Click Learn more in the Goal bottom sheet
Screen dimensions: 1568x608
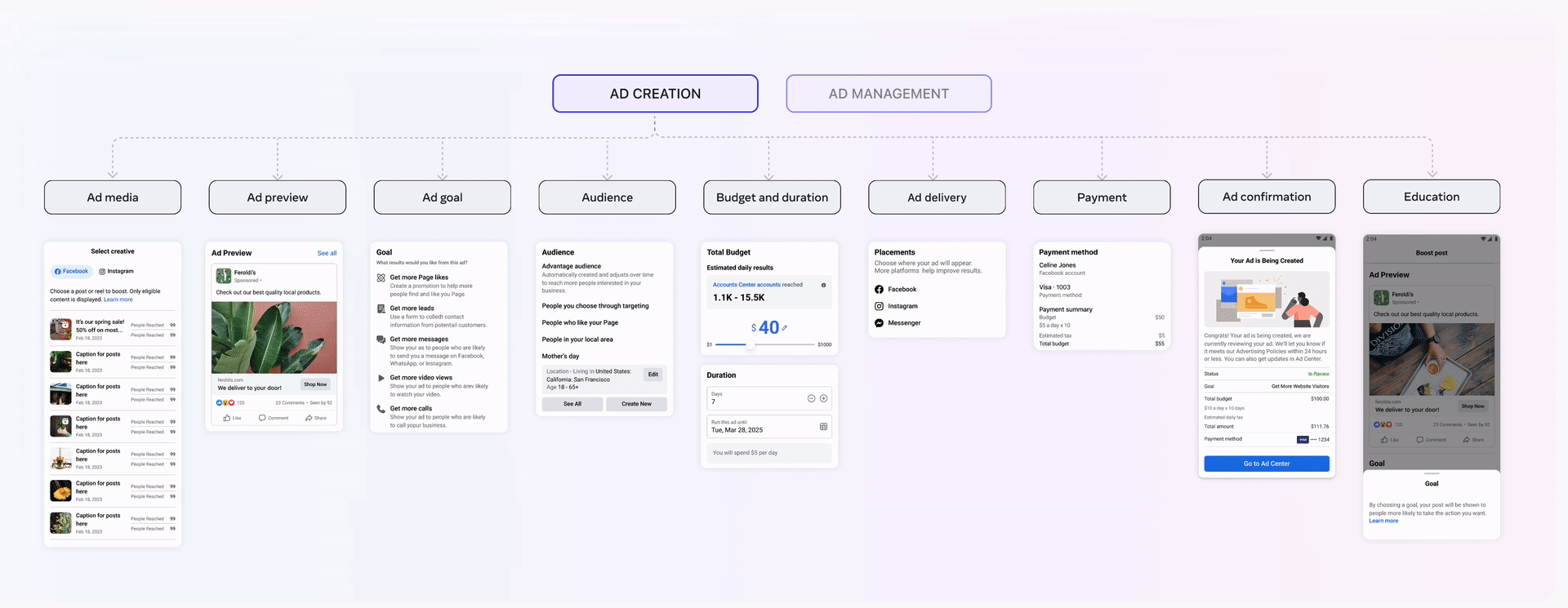[1383, 521]
